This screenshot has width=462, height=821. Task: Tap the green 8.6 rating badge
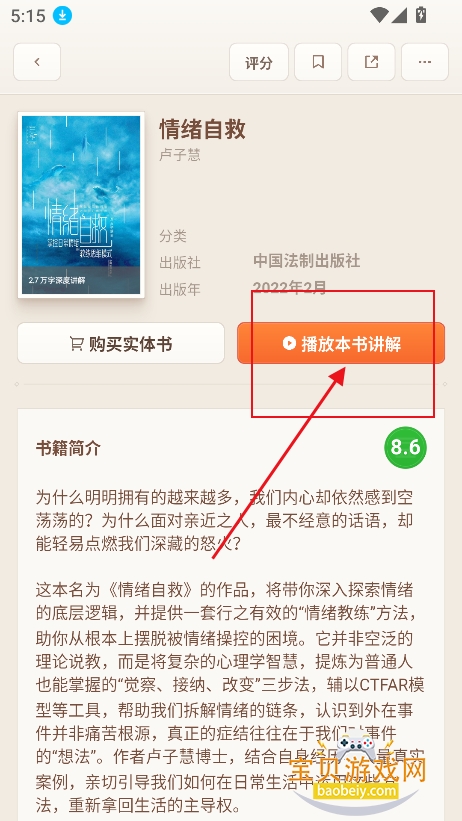tap(405, 448)
